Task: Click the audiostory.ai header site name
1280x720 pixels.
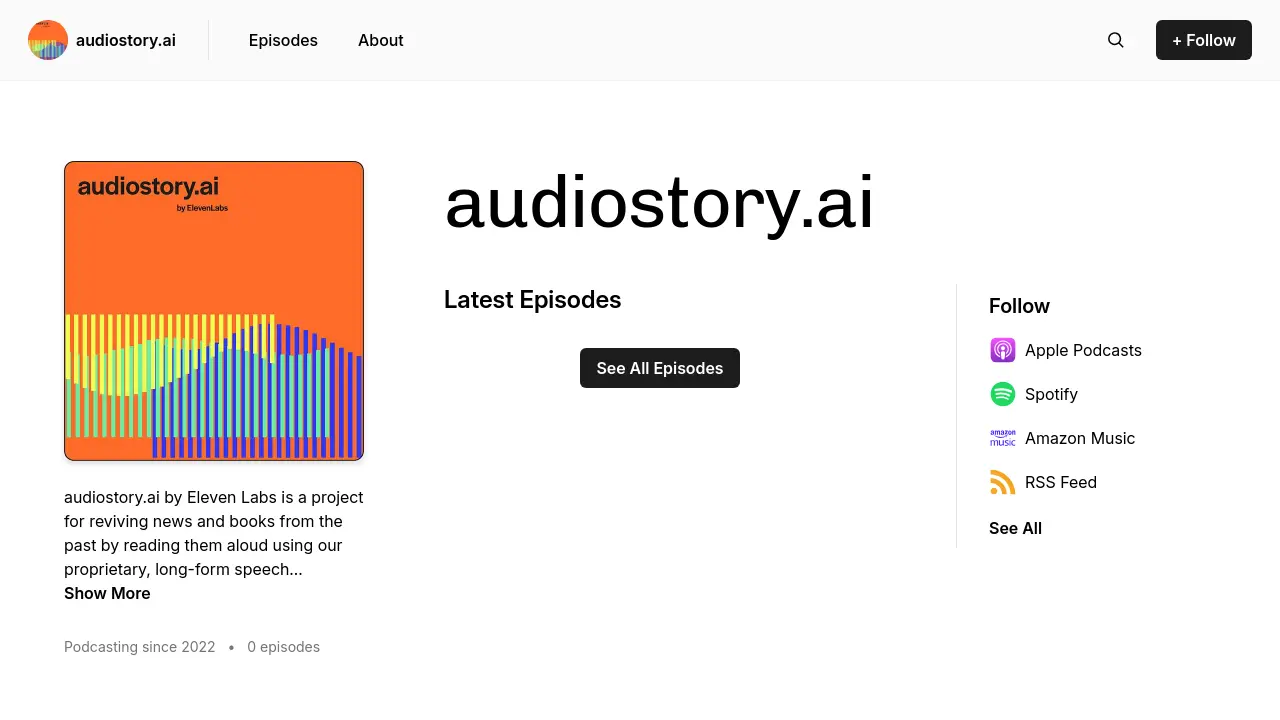Action: [126, 40]
